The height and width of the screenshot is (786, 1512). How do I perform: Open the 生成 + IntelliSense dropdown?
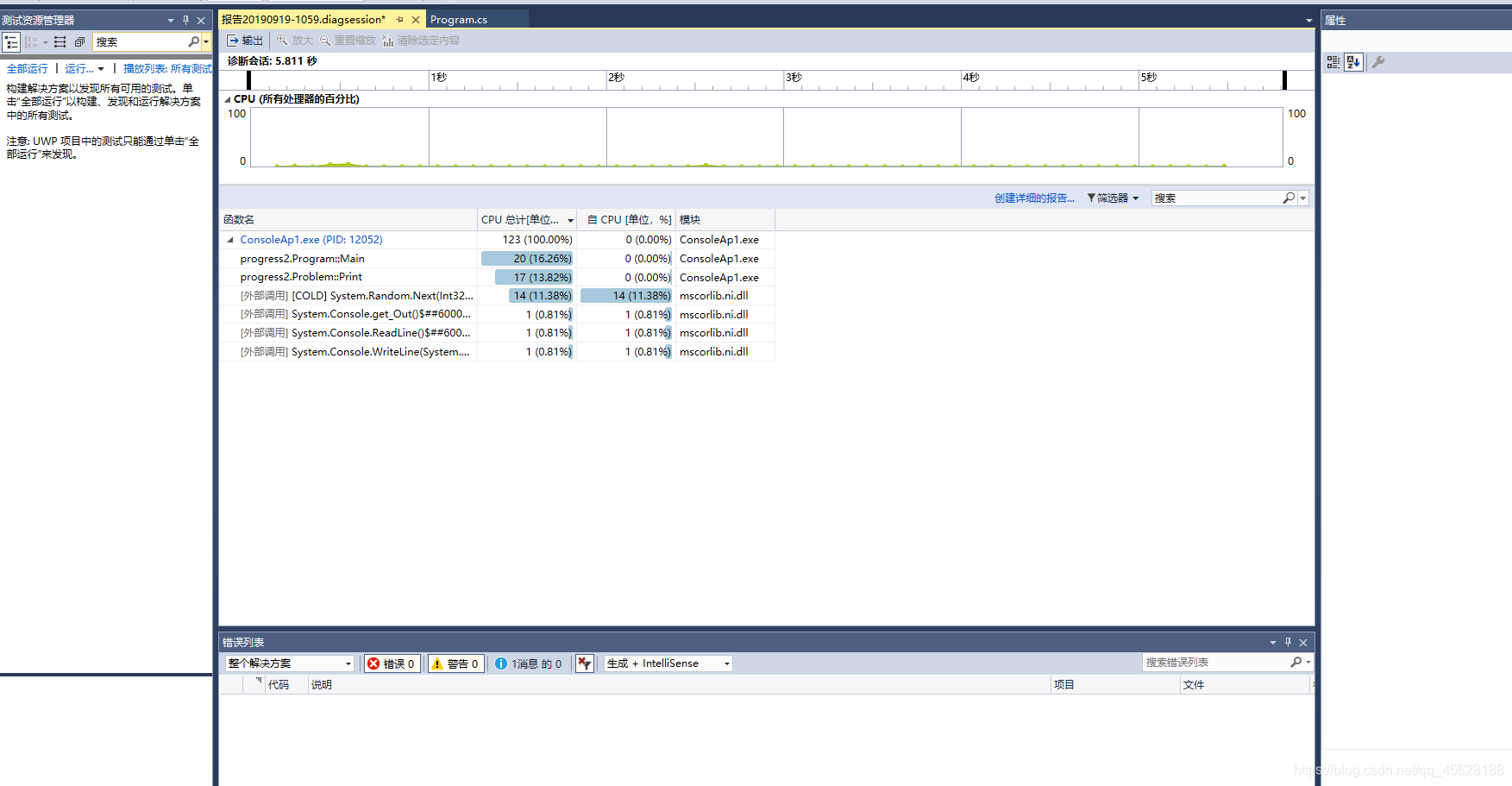[x=668, y=663]
